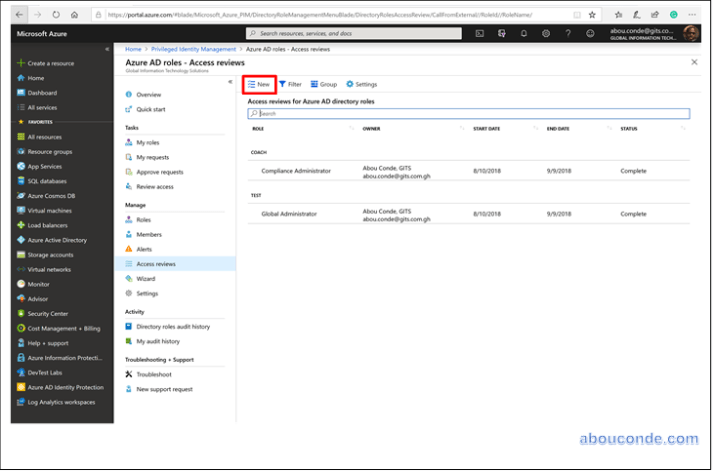This screenshot has width=714, height=471.
Task: Open the Filter option in toolbar
Action: click(290, 84)
